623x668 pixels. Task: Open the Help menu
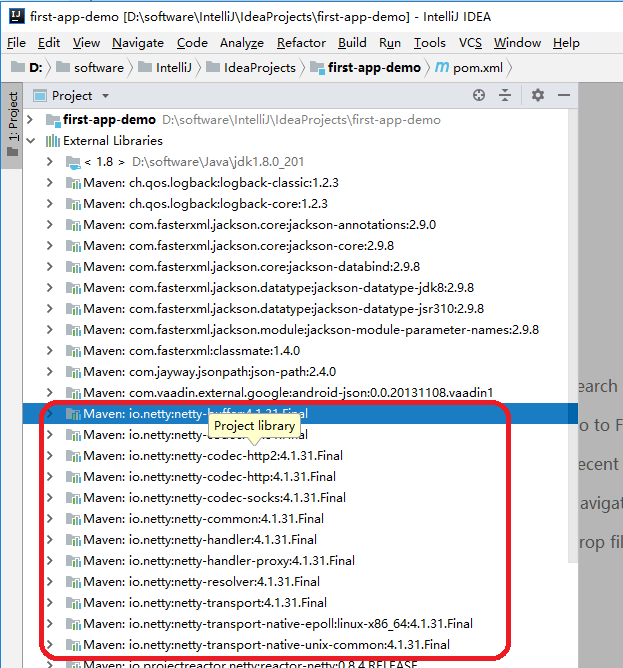[x=566, y=43]
